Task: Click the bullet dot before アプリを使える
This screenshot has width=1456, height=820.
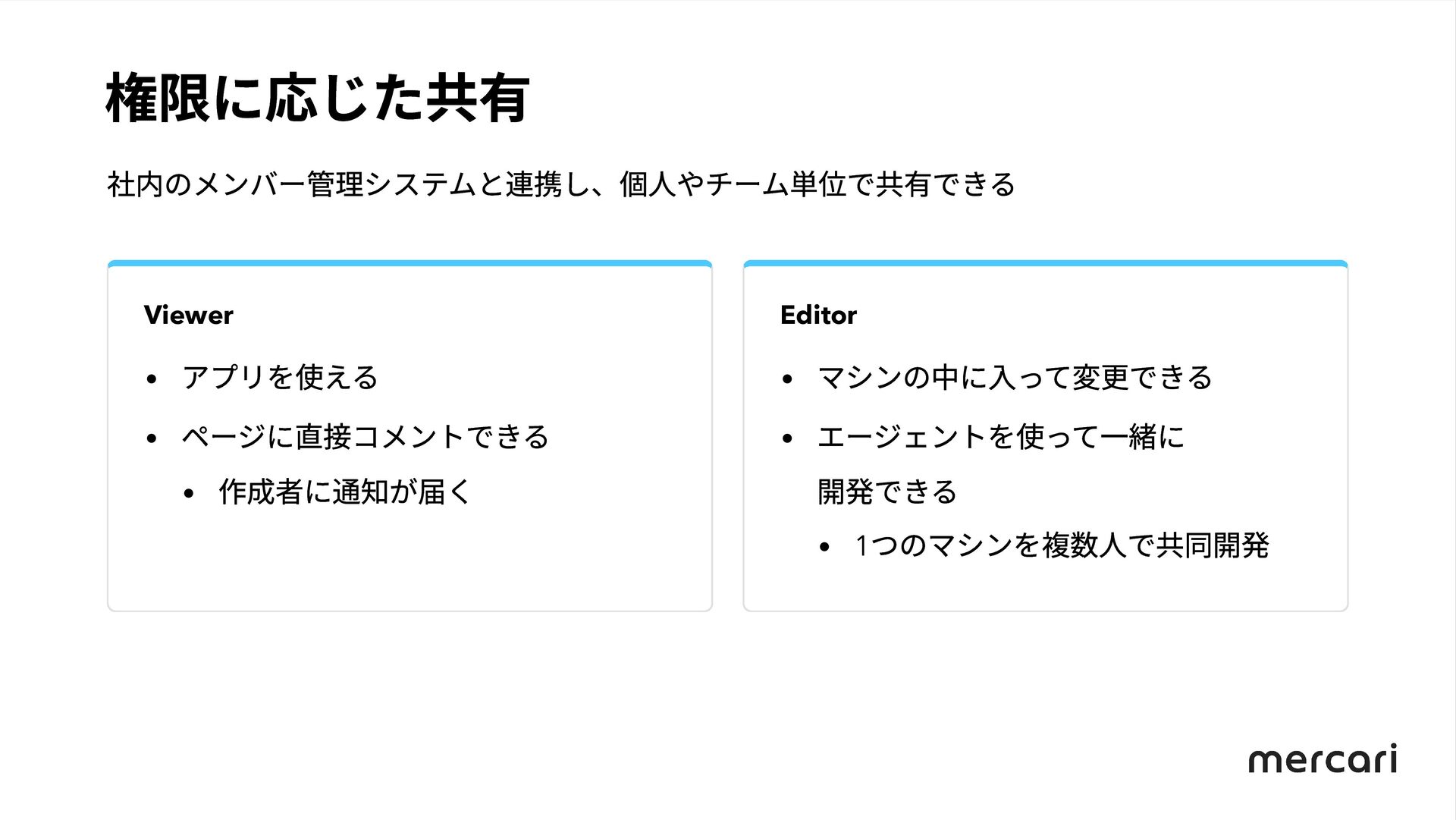Action: pos(152,379)
